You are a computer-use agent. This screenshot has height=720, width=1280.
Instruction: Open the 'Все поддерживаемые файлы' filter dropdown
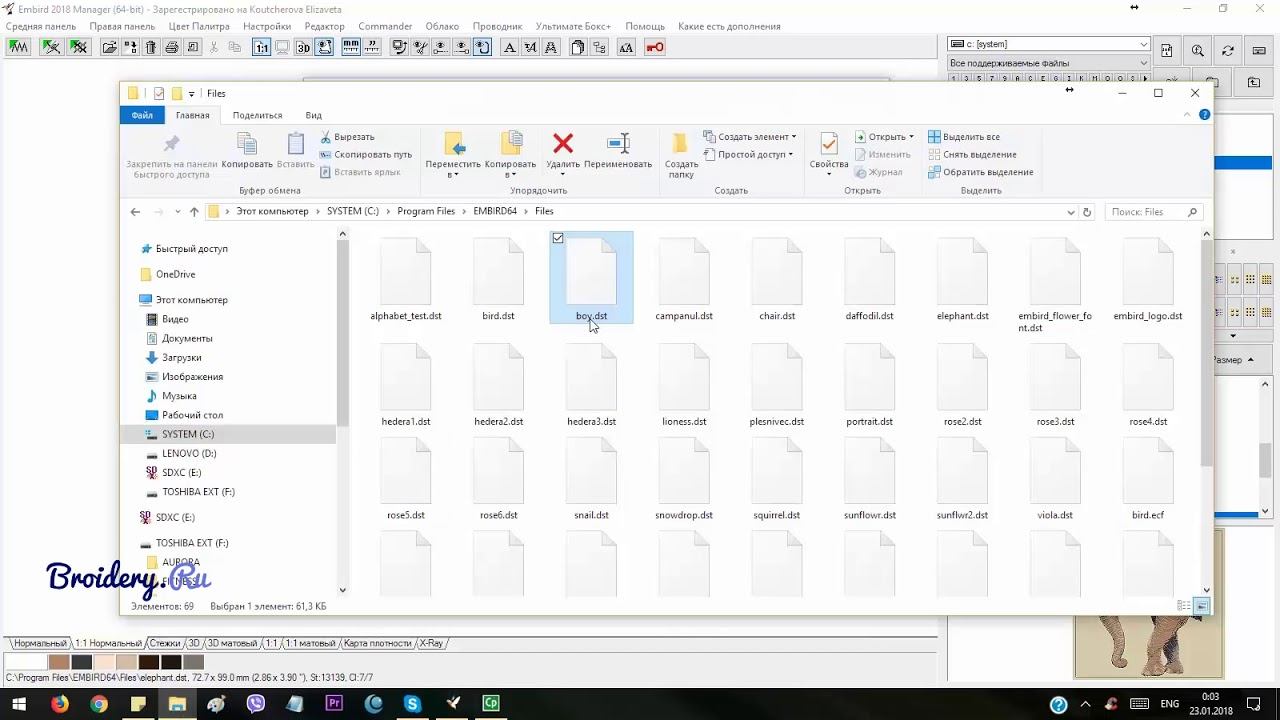(x=1144, y=63)
